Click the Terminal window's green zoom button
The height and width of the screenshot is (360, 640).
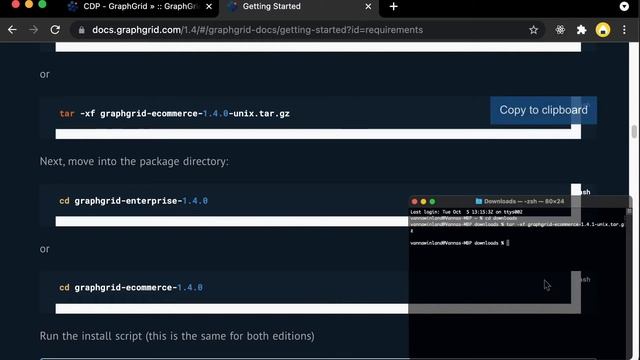click(432, 201)
